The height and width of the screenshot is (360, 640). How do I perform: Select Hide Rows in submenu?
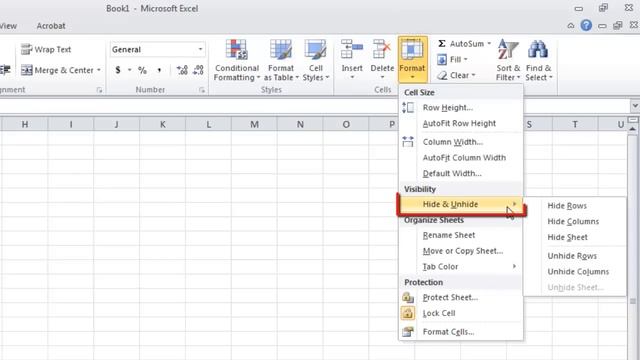click(x=575, y=206)
